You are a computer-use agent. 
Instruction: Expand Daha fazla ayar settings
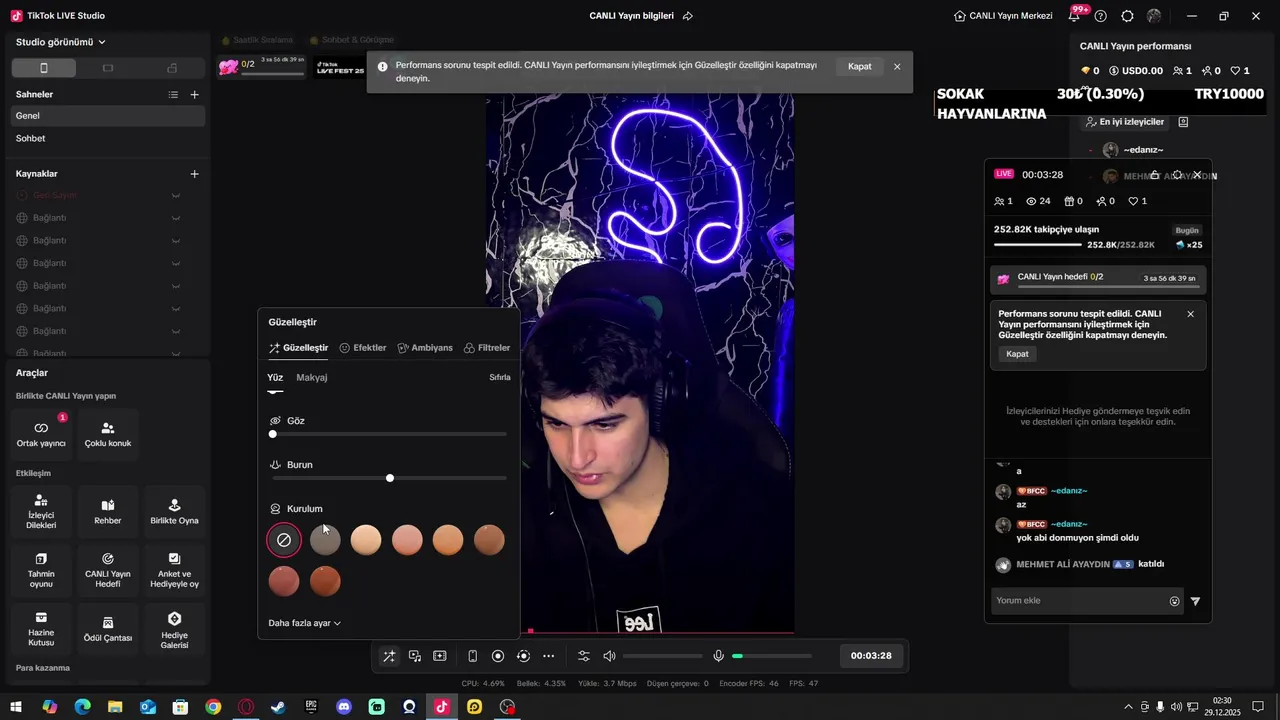coord(305,623)
